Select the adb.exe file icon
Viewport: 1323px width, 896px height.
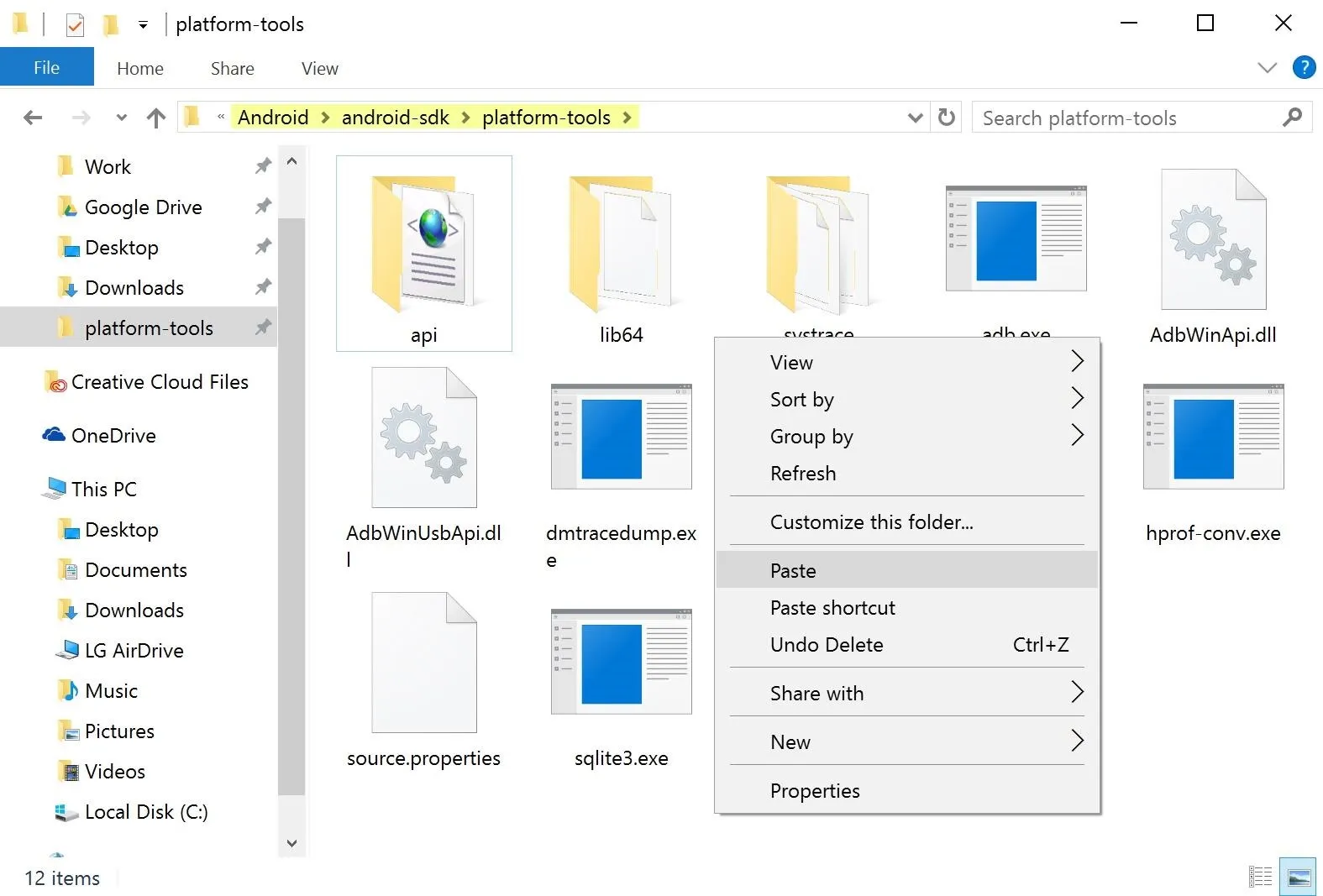click(x=1016, y=238)
